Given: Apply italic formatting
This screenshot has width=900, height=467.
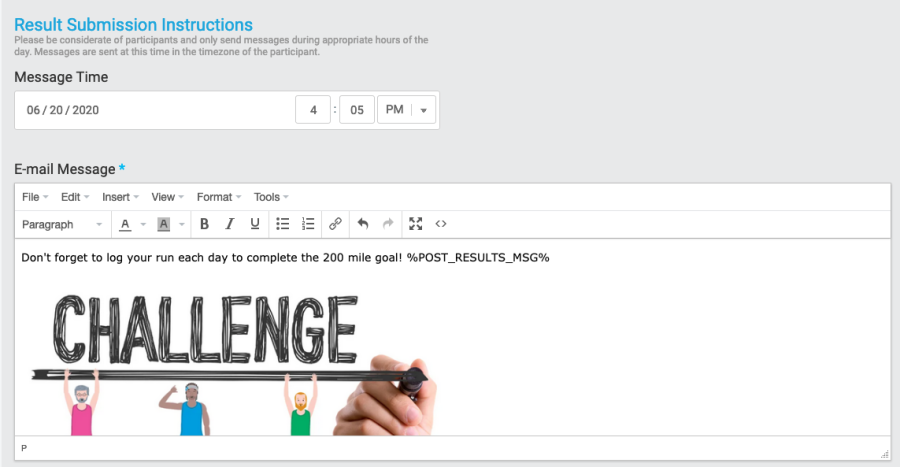Looking at the screenshot, I should click(x=229, y=224).
